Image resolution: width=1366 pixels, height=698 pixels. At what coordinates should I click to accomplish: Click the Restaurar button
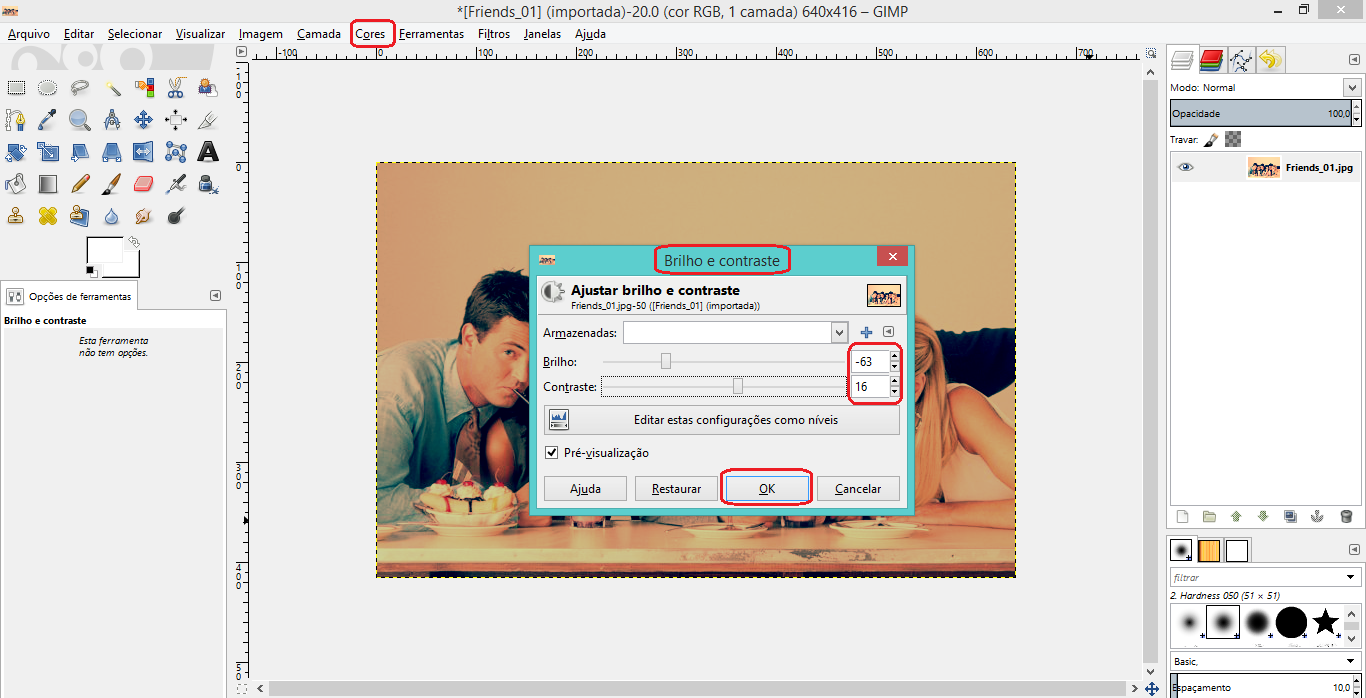click(676, 489)
